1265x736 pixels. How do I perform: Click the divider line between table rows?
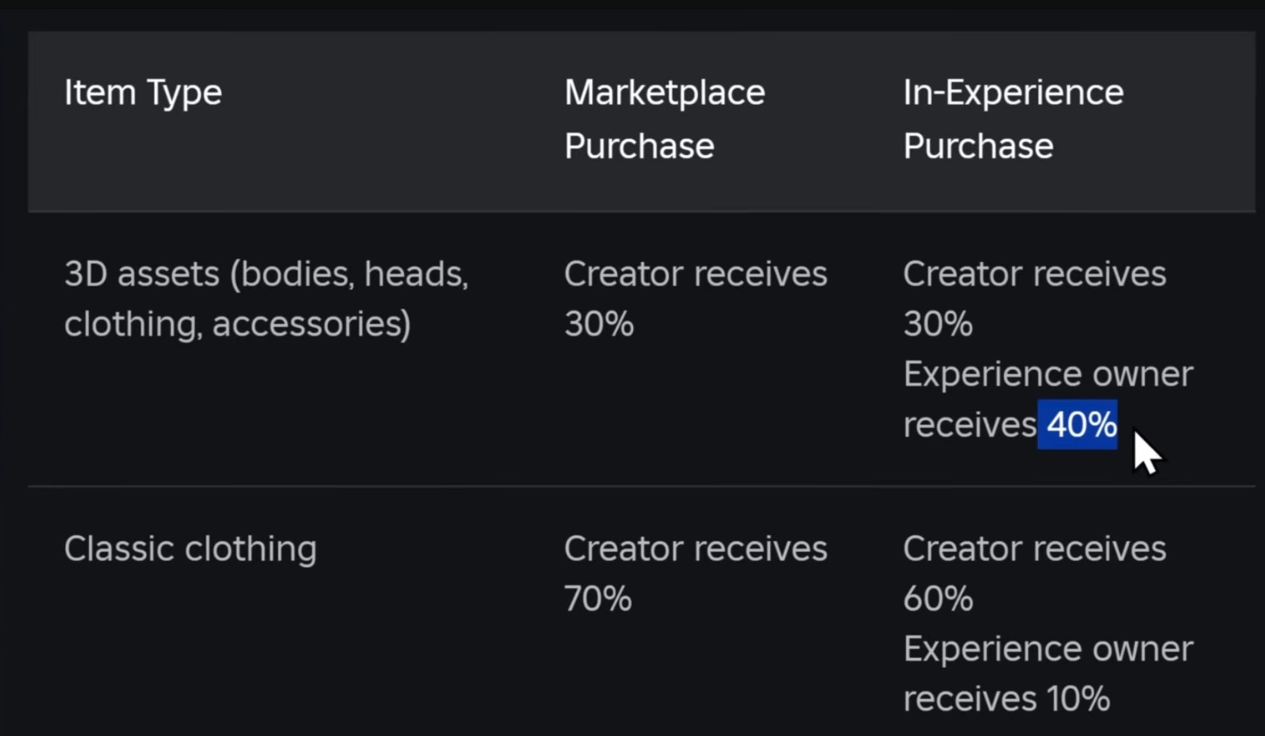641,486
